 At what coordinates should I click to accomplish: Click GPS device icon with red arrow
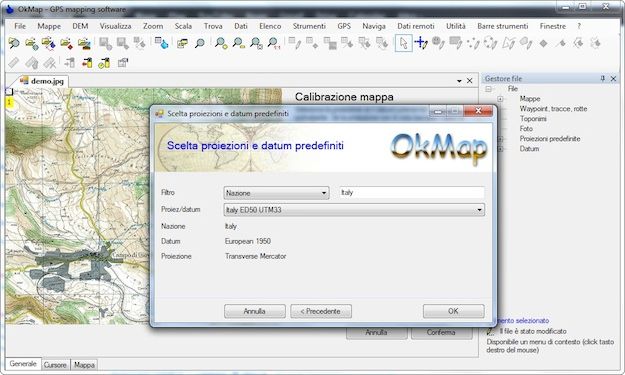click(x=87, y=63)
